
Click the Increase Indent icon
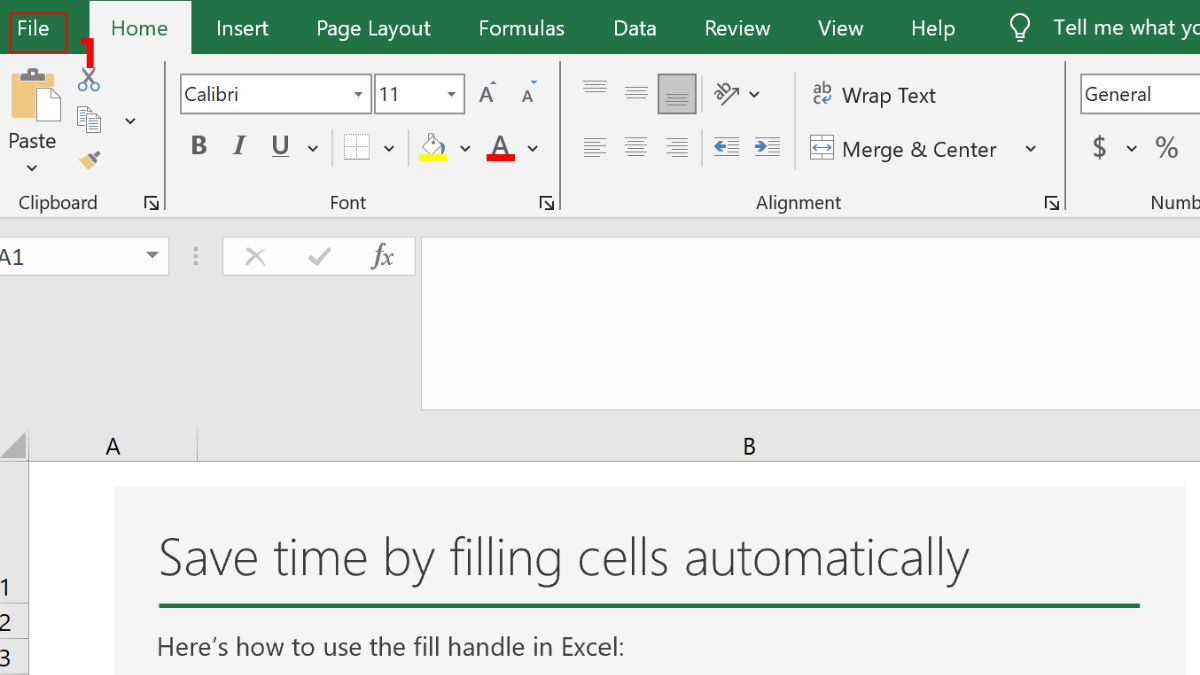(767, 147)
